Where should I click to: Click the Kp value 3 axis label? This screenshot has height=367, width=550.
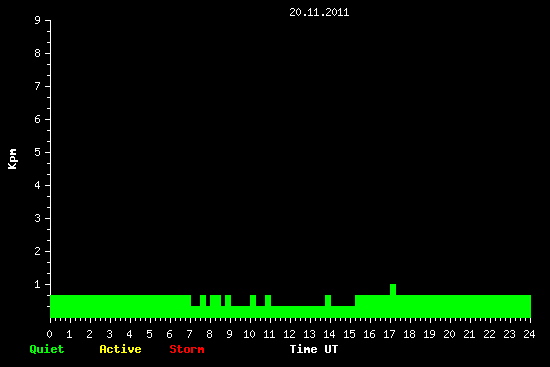click(38, 218)
